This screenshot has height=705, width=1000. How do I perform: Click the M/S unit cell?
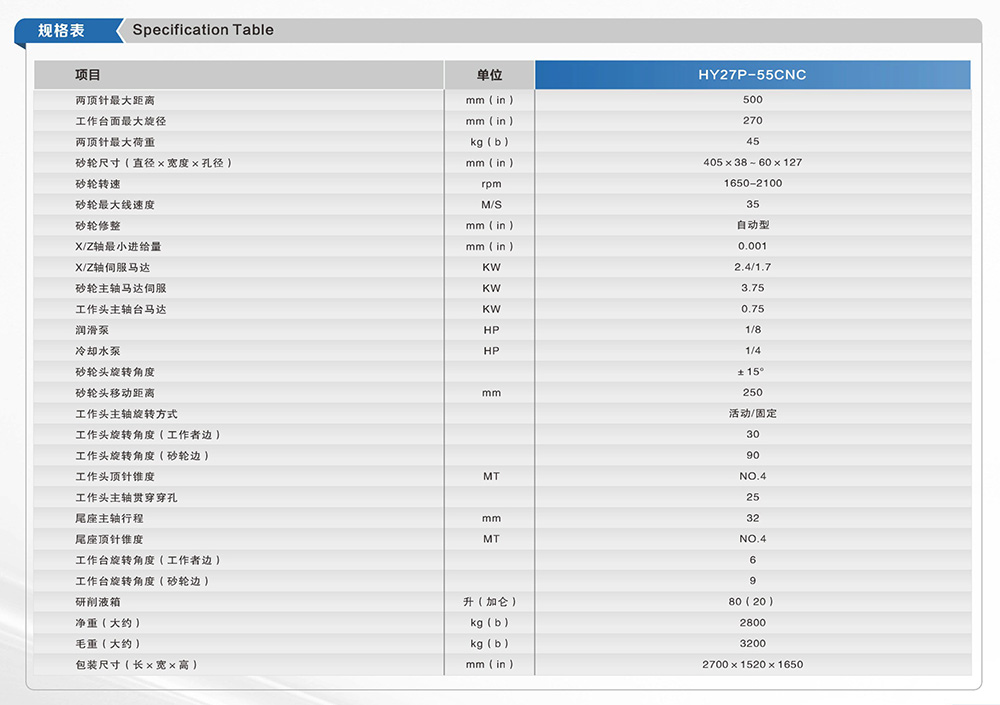490,205
